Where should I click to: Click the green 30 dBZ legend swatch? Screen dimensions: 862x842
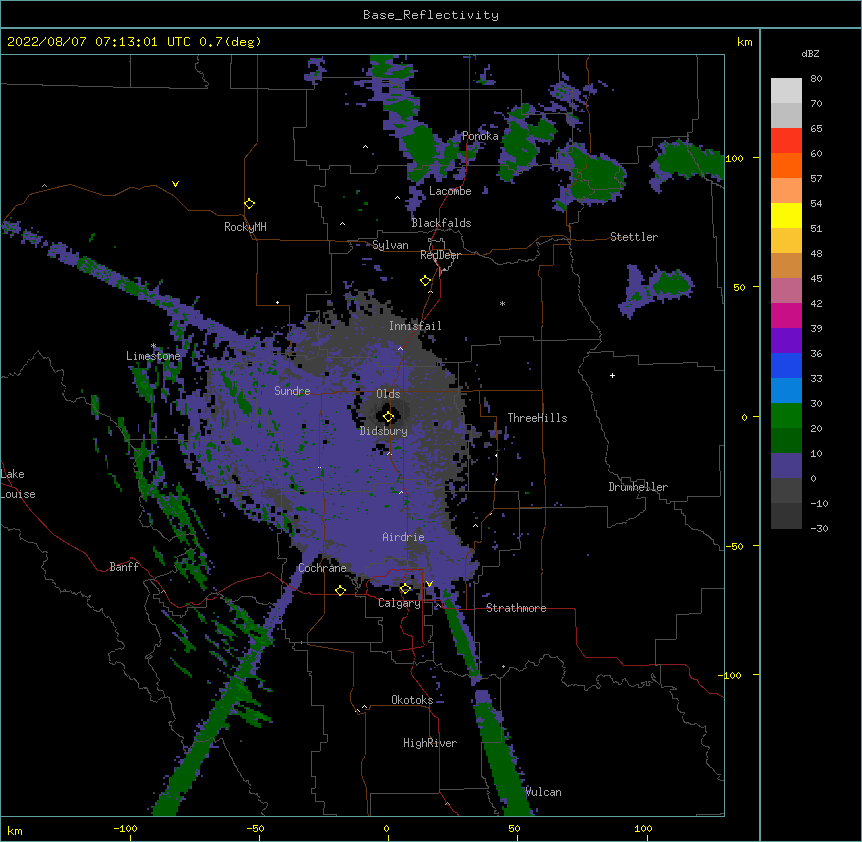tap(786, 416)
